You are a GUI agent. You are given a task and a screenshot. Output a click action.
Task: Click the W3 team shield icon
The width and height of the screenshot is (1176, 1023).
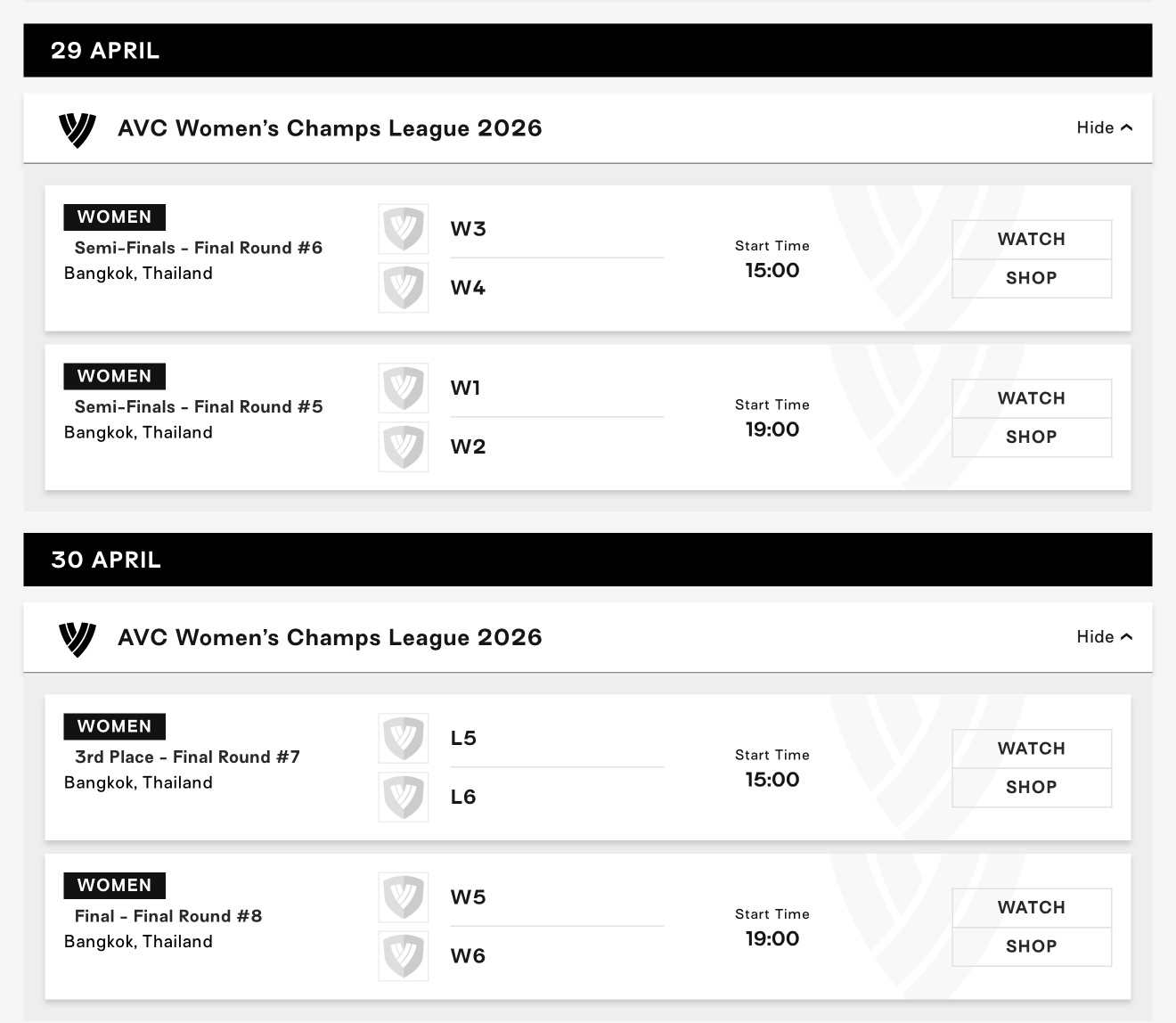pyautogui.click(x=404, y=229)
